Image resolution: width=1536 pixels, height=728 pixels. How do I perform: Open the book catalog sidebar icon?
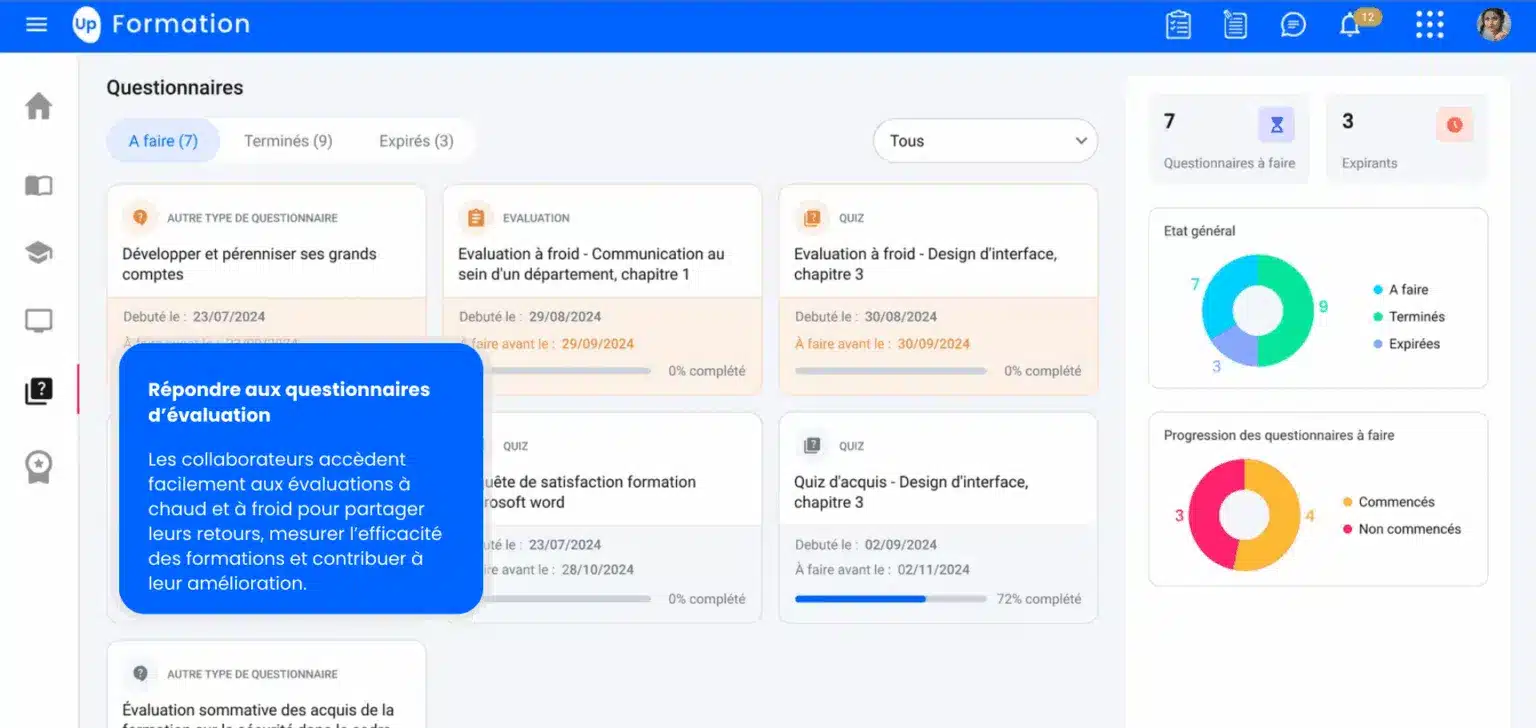(x=38, y=185)
